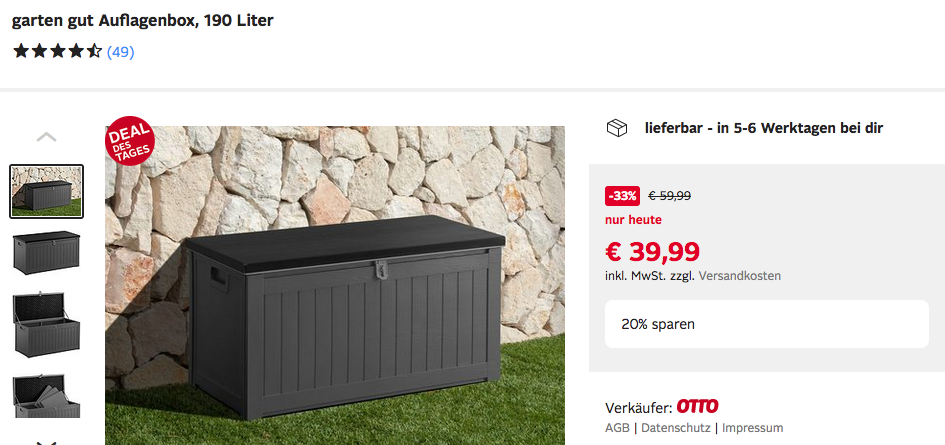
Task: Click the Deal des Tages badge
Action: click(130, 140)
